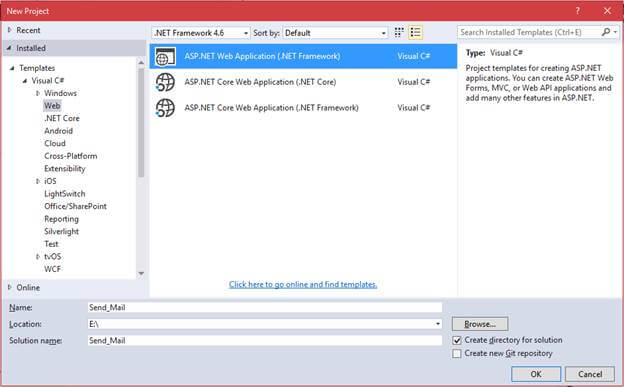
Task: Open the go online and find templates link
Action: 303,284
